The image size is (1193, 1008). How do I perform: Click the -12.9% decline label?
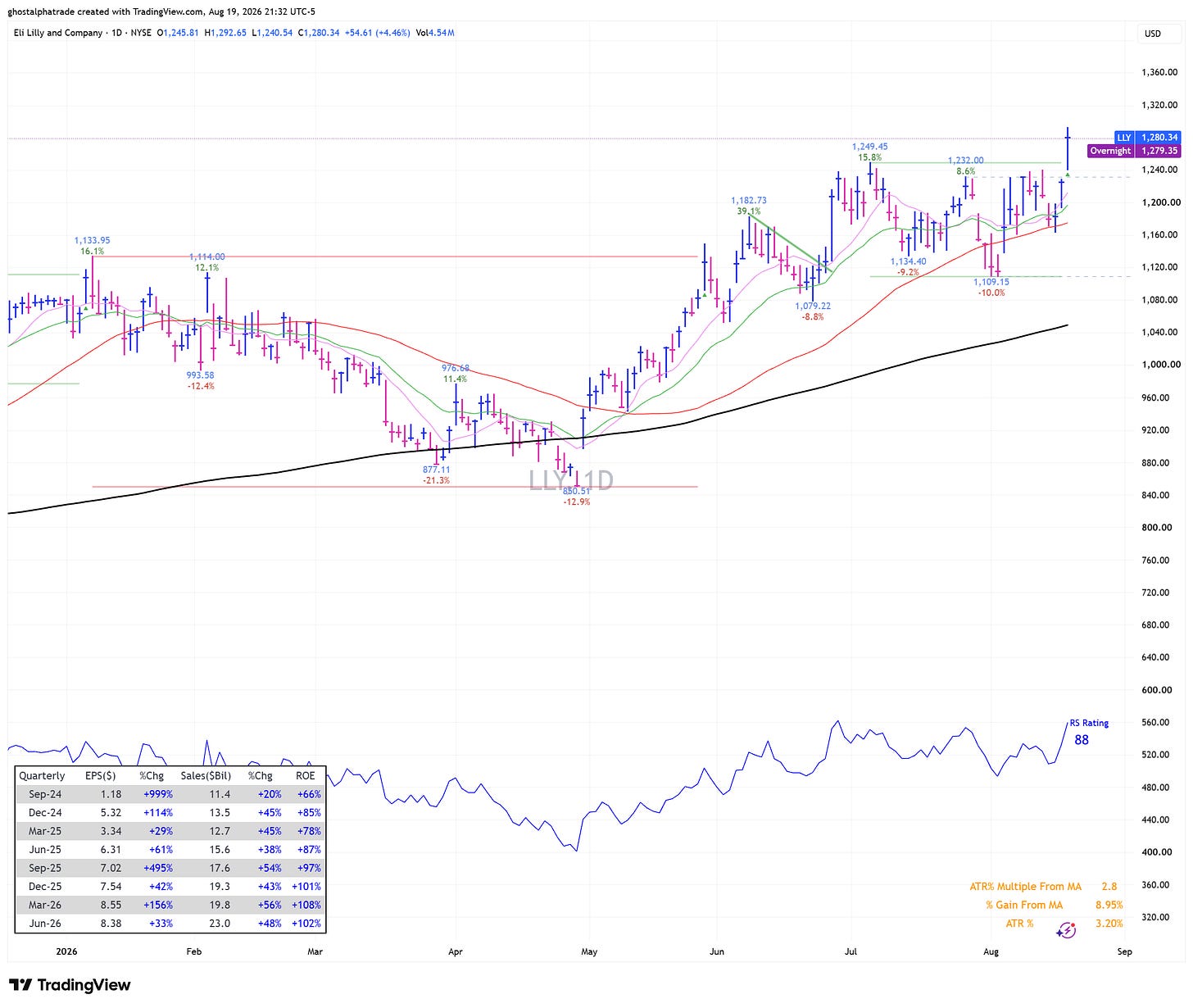click(576, 502)
